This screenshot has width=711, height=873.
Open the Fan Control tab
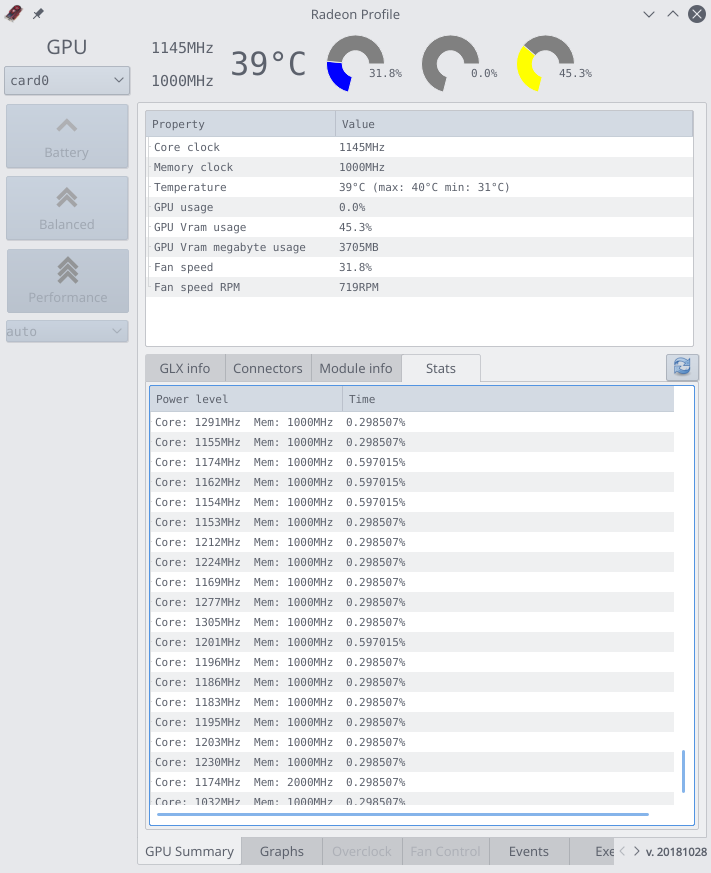pos(445,851)
